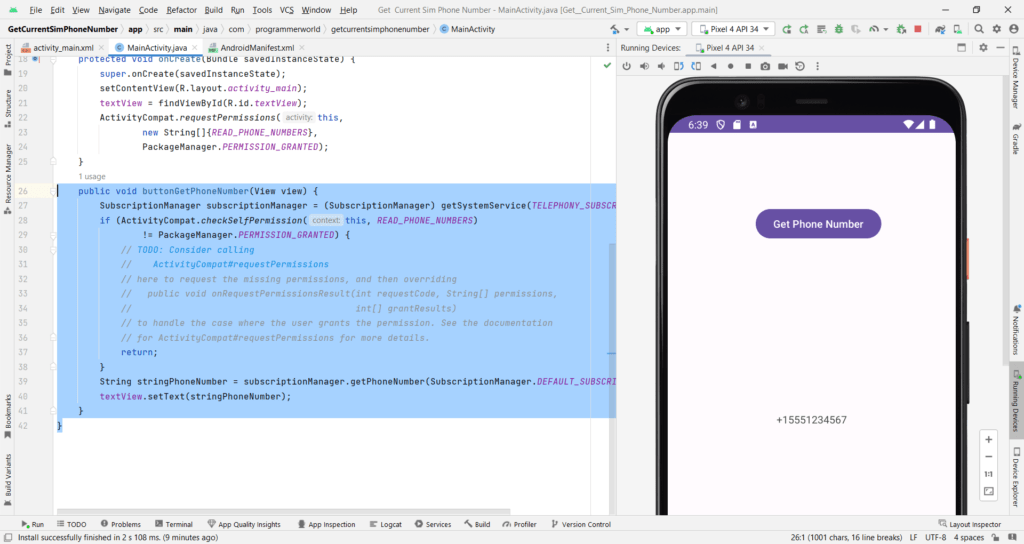Screen dimensions: 1024x544
Task: Open the TODO tool window
Action: pyautogui.click(x=71, y=524)
